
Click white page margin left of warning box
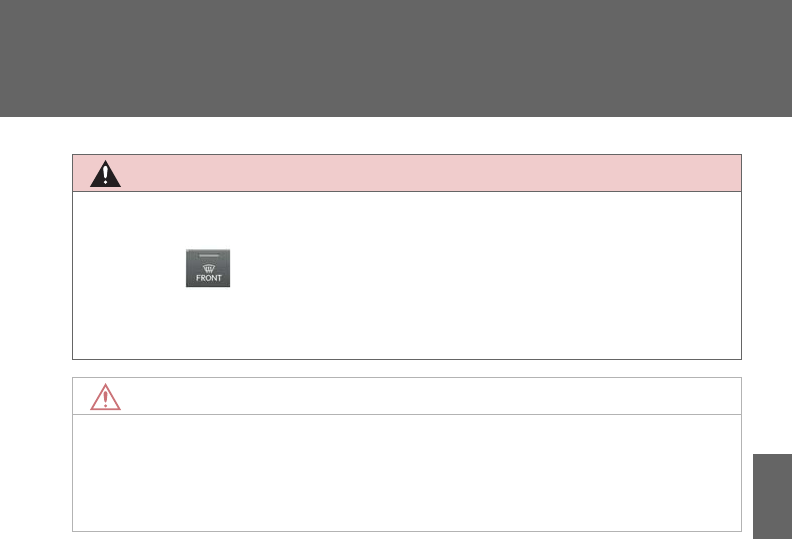click(x=36, y=257)
